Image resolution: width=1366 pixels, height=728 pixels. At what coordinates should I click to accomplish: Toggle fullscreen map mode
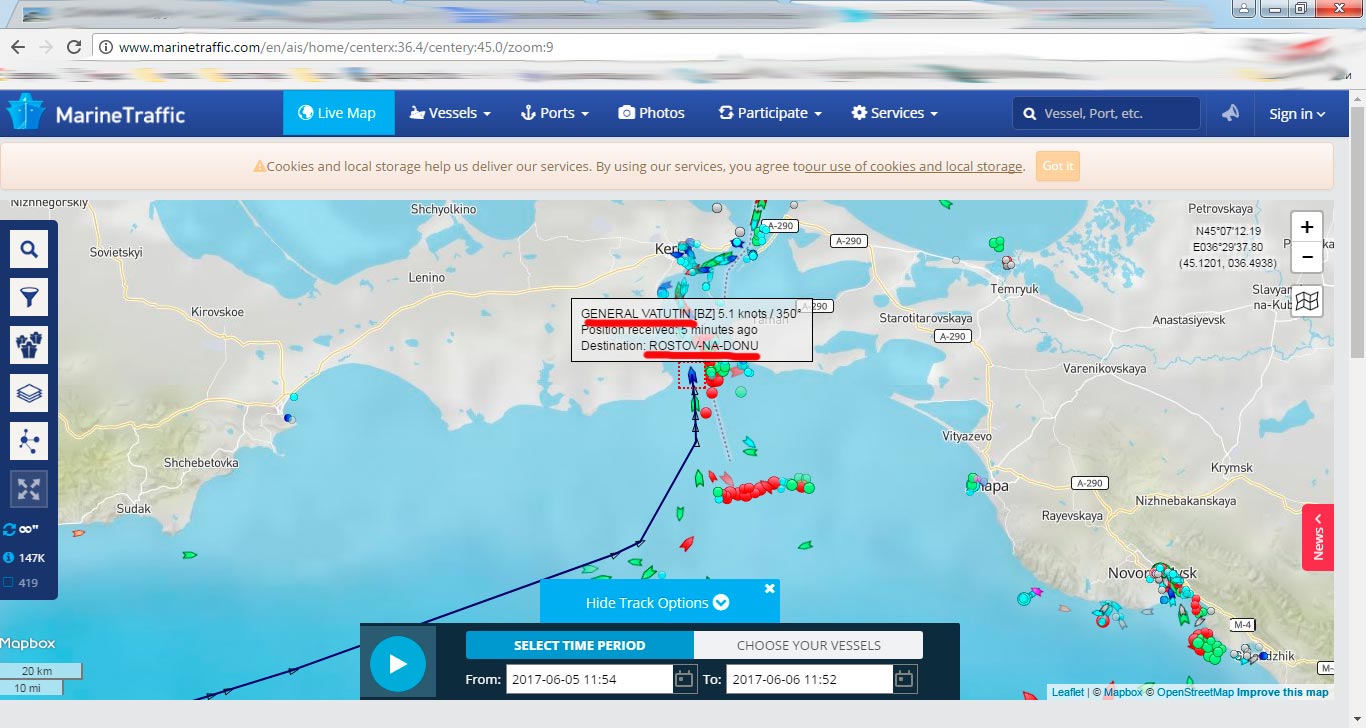click(x=29, y=489)
